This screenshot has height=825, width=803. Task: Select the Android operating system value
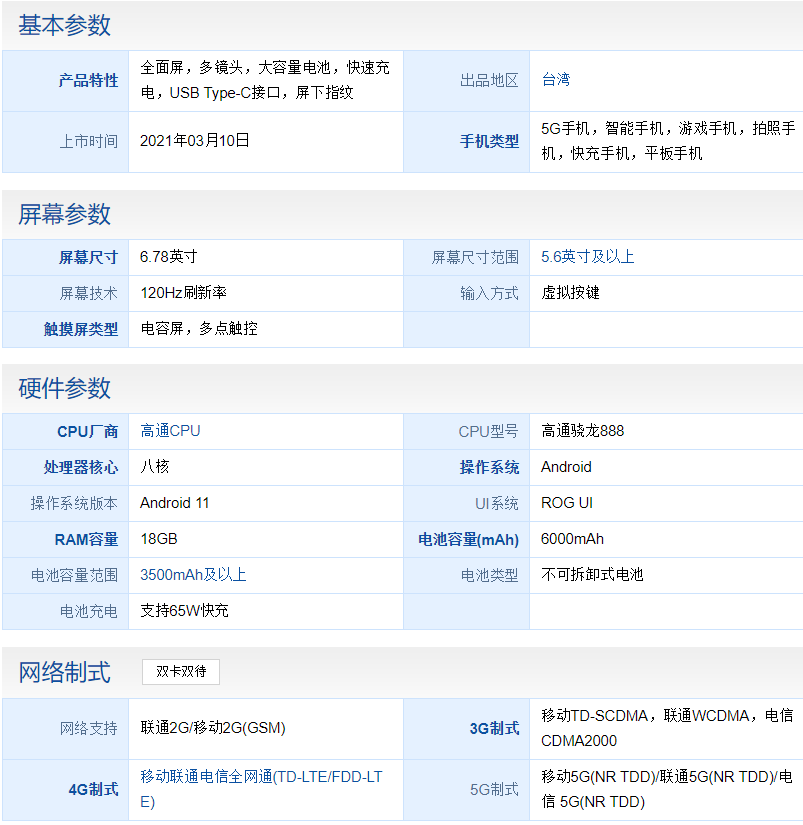pos(567,467)
